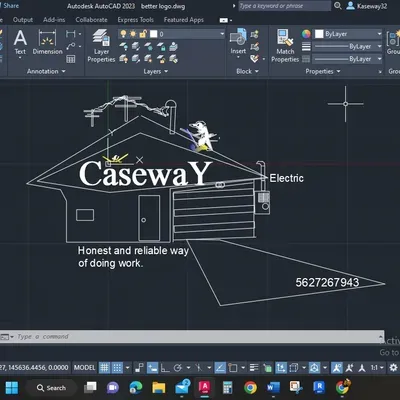Insert a Table from Annotation panel
400x400 pixels.
pyautogui.click(x=71, y=59)
